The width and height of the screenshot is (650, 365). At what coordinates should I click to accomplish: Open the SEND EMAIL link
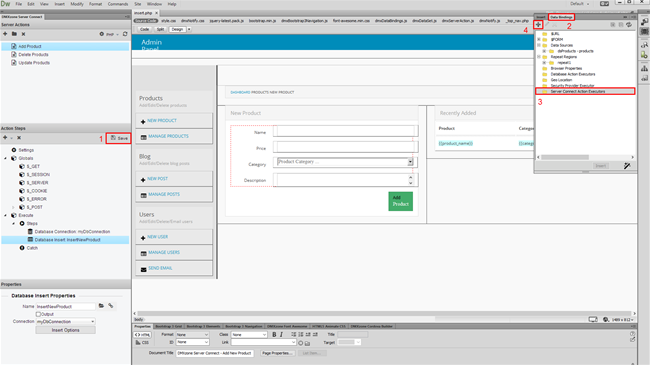click(160, 268)
